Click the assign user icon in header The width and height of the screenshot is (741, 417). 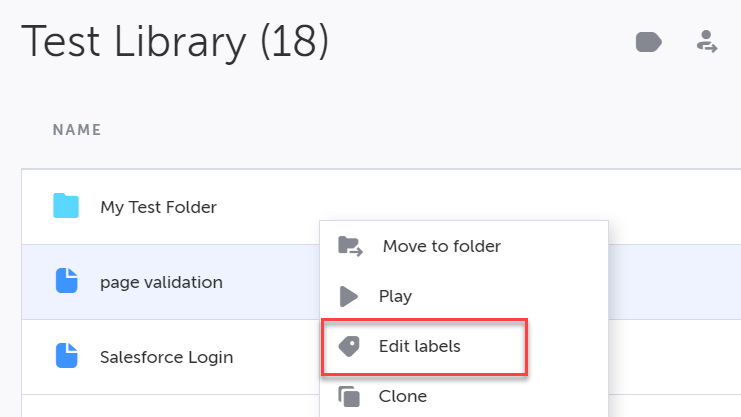[x=707, y=42]
